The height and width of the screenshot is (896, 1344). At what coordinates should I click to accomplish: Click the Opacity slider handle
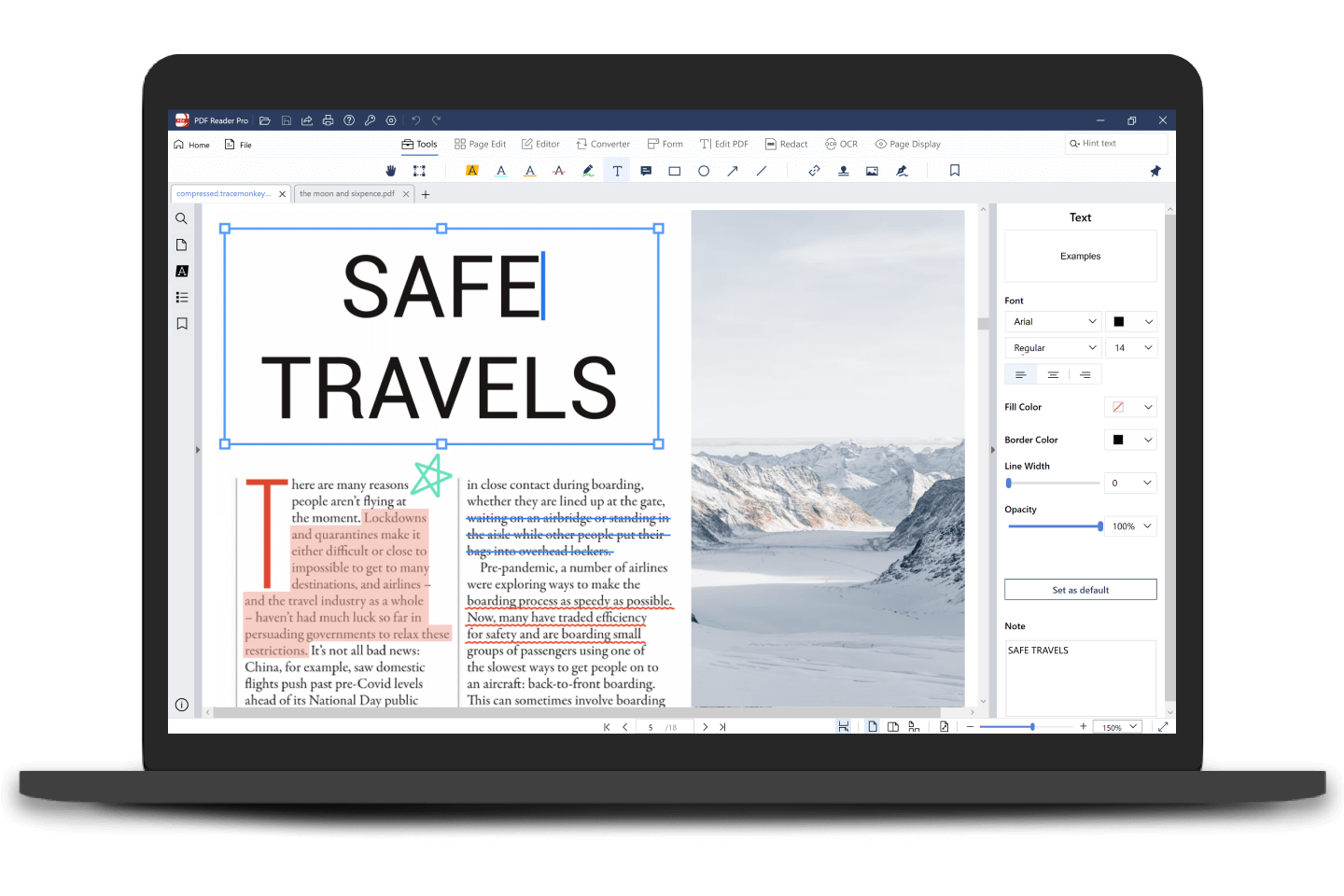pos(1100,526)
